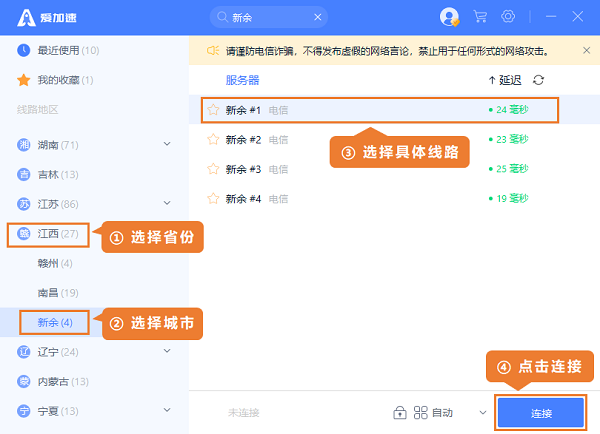
Task: Select the 宁夏 province
Action: point(58,411)
